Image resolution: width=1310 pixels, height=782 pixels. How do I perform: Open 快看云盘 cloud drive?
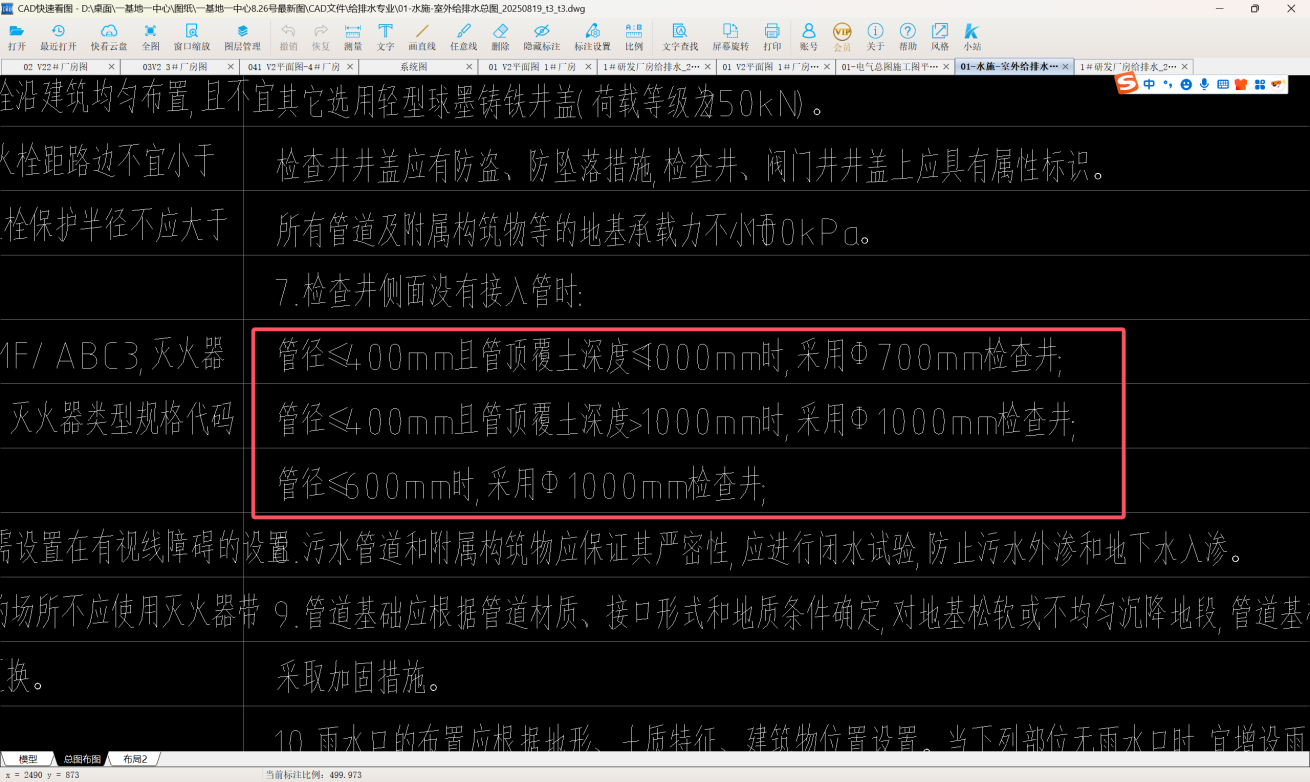click(109, 37)
